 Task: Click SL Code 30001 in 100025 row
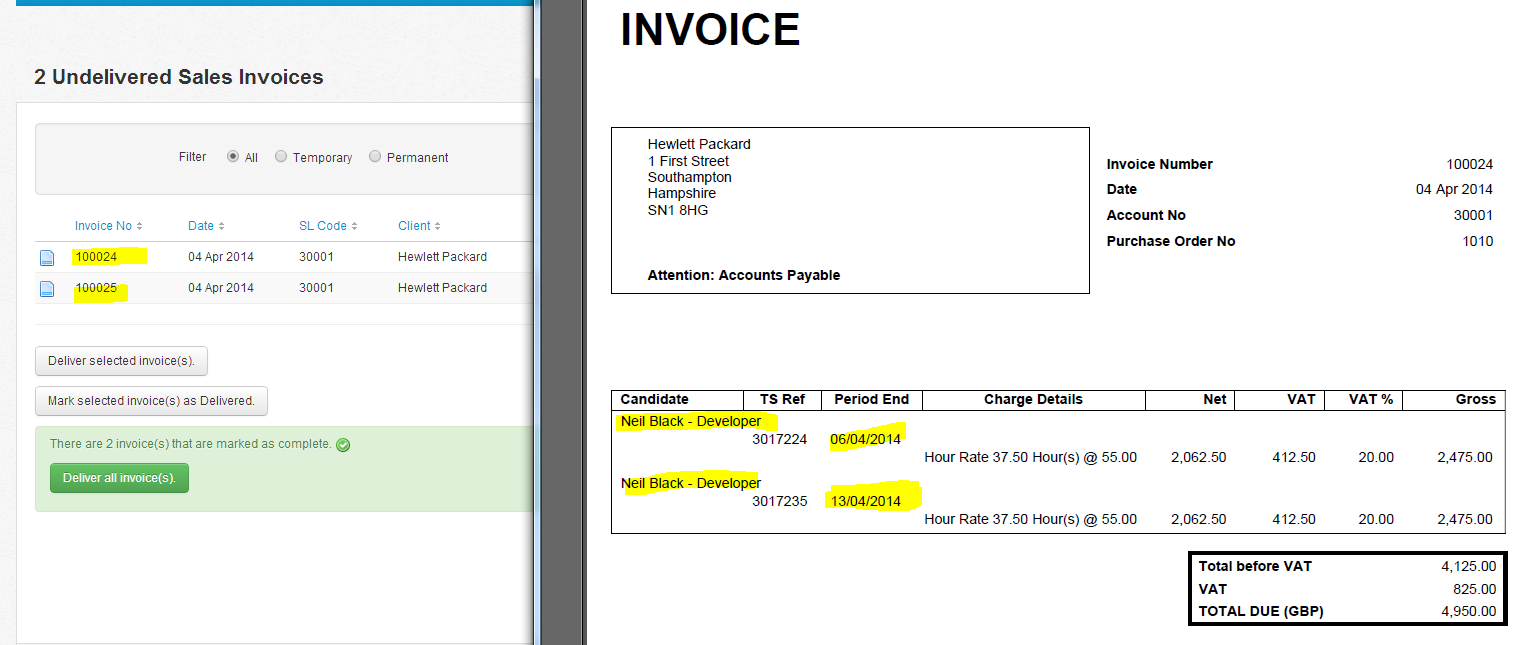(x=316, y=288)
